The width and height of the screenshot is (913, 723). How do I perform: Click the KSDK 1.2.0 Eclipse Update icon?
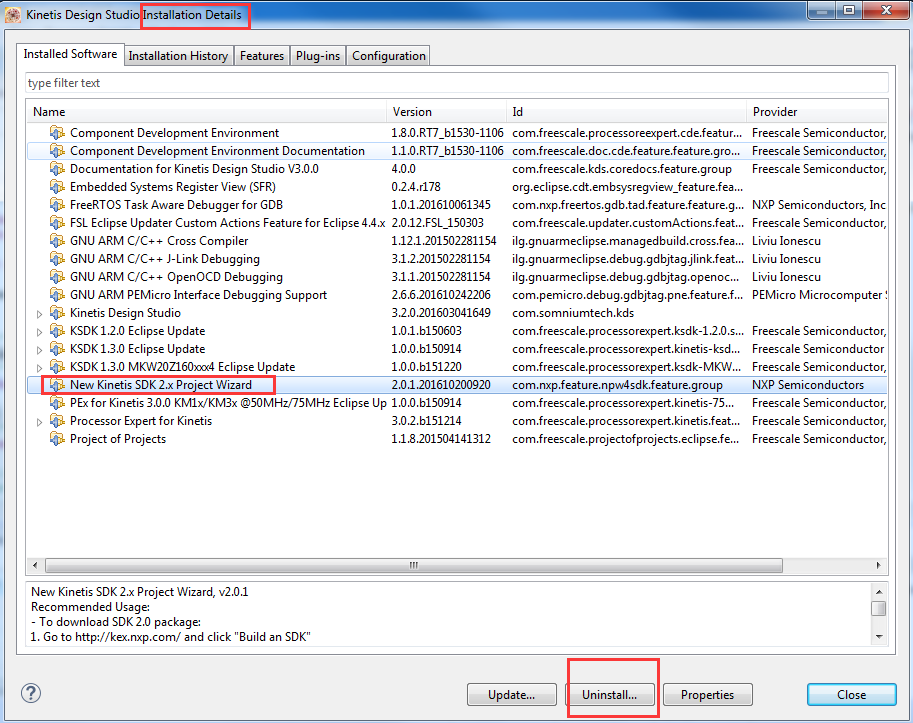coord(56,331)
